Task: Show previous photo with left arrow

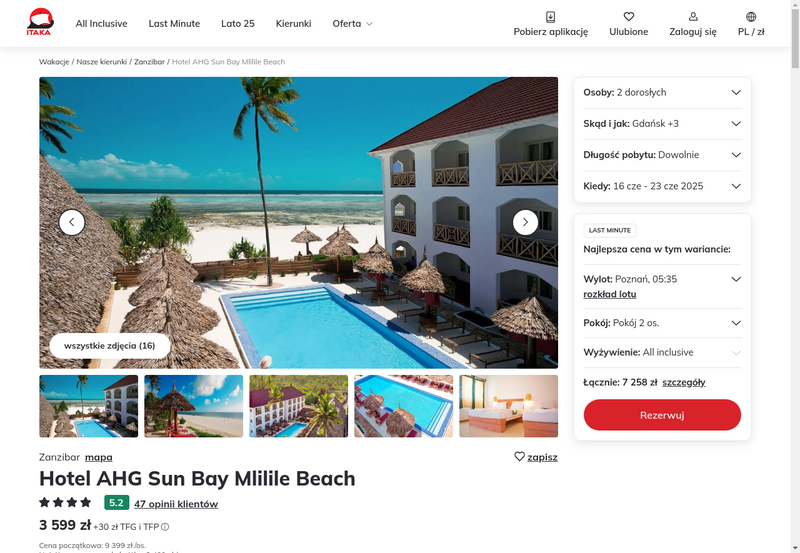Action: tap(72, 222)
